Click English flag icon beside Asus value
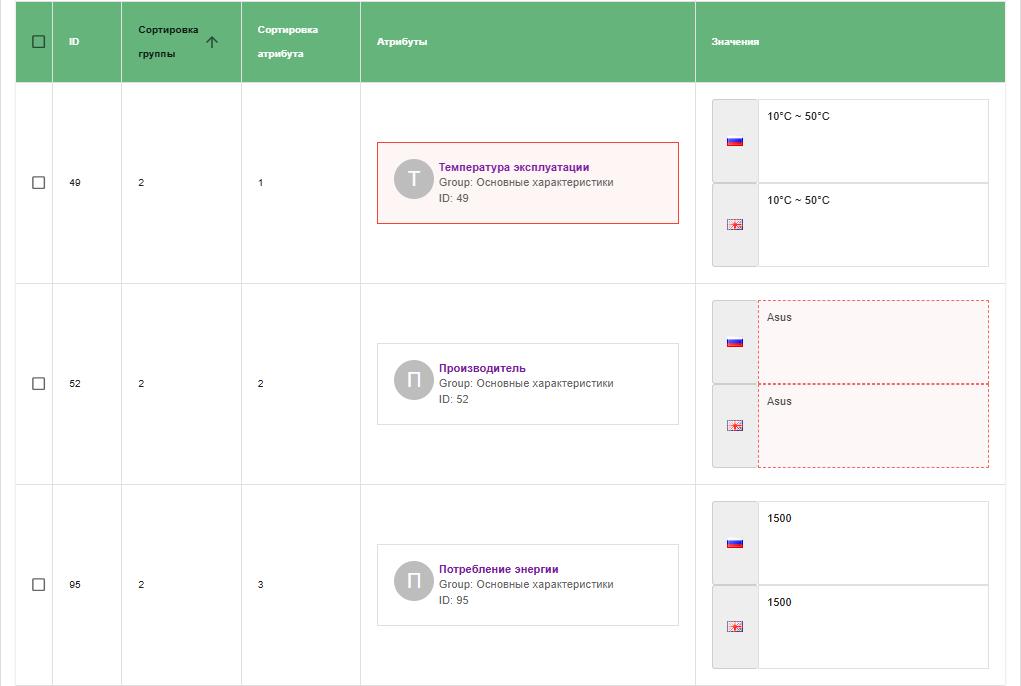 [735, 426]
